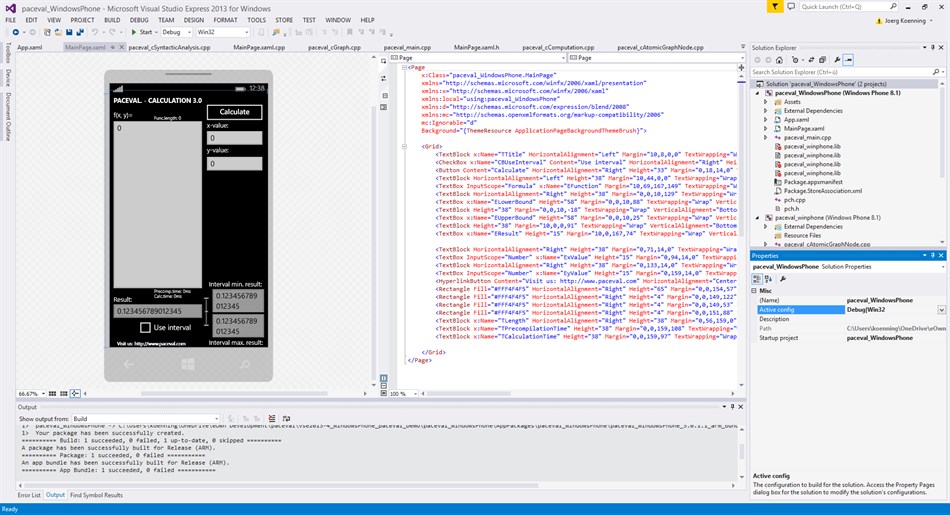Open the Error List tab at bottom
Image resolution: width=950 pixels, height=515 pixels.
(x=29, y=495)
